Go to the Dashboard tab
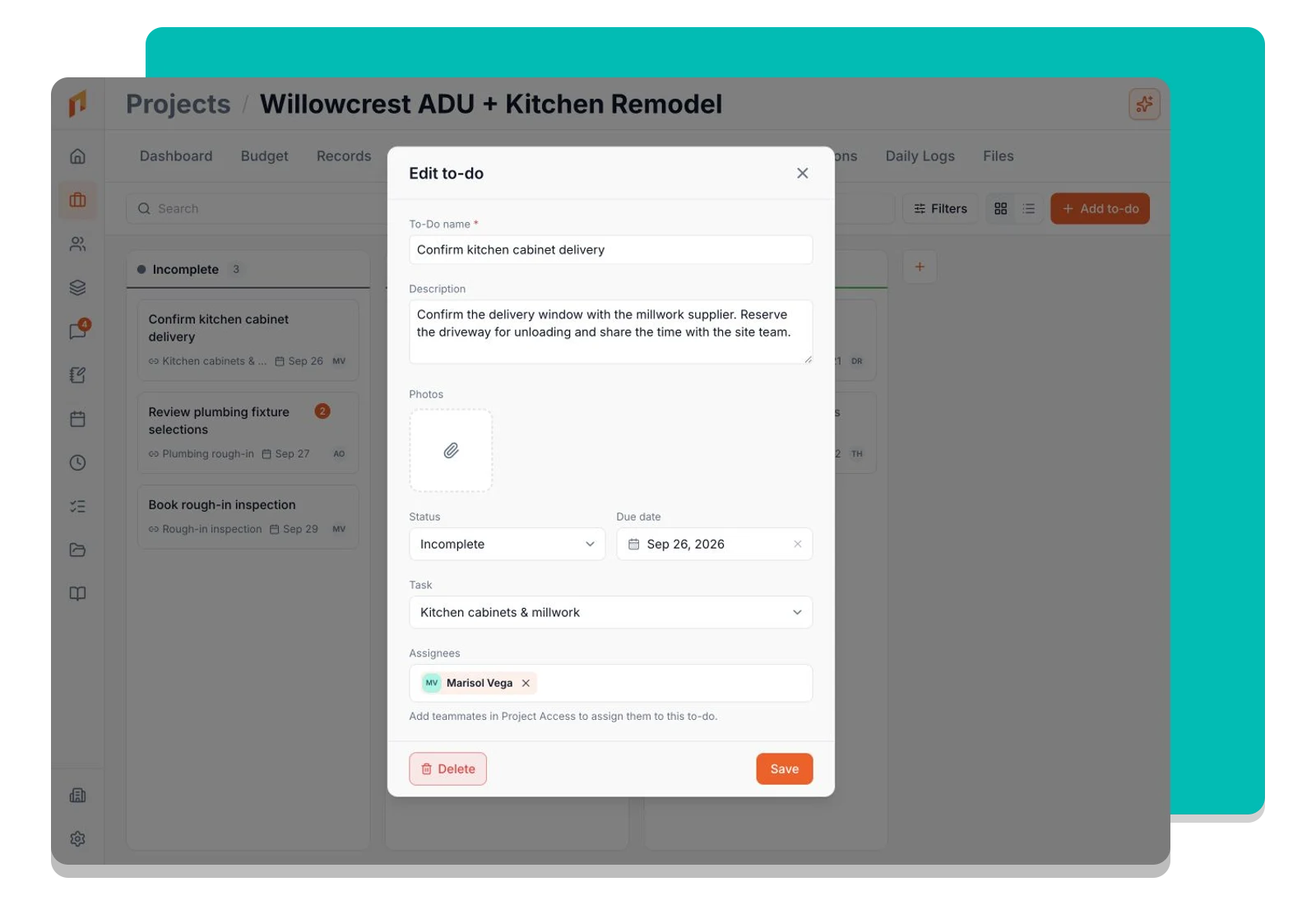Viewport: 1316px width, 905px height. click(176, 156)
